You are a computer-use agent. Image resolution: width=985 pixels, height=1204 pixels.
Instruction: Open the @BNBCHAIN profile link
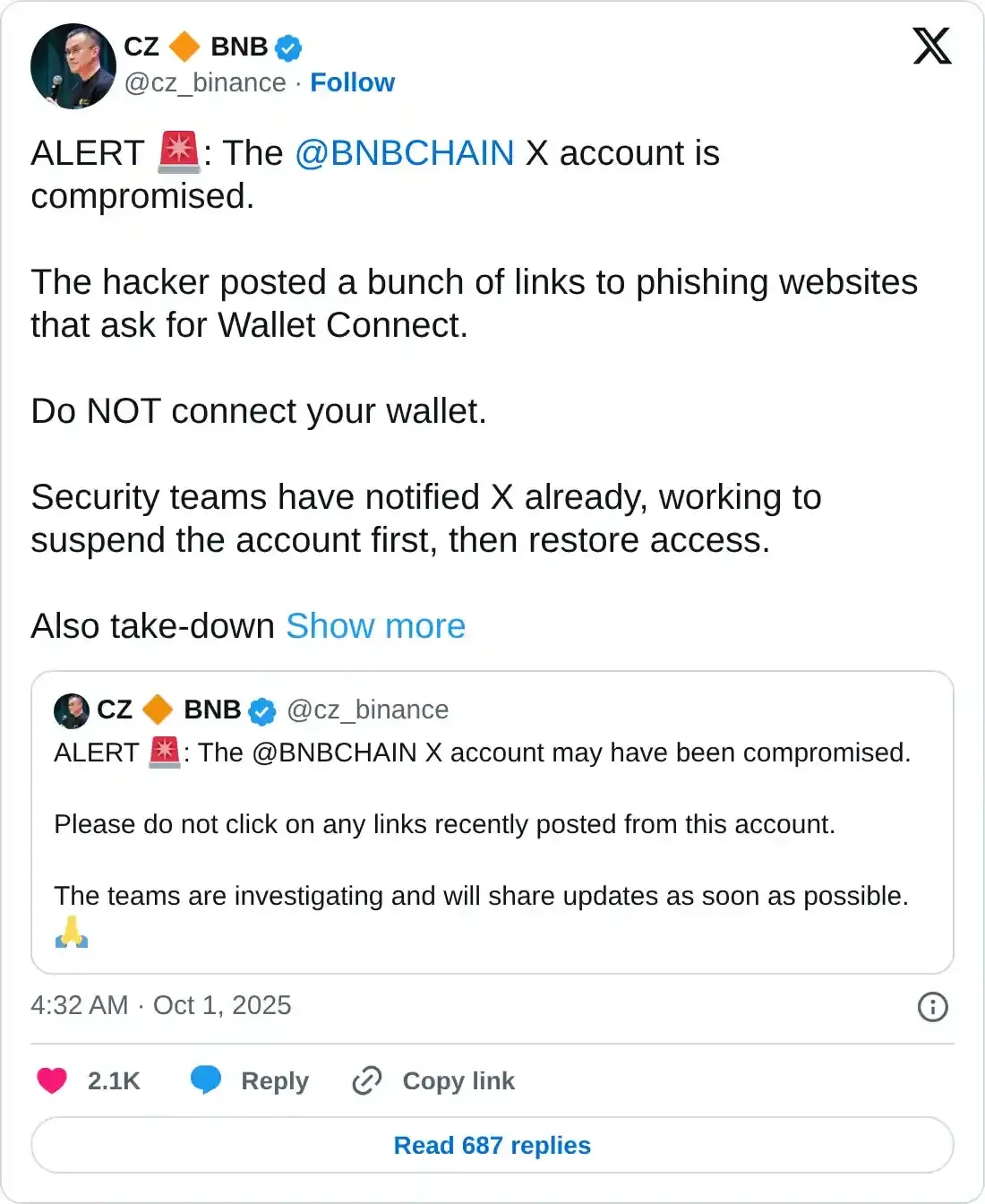coord(405,152)
